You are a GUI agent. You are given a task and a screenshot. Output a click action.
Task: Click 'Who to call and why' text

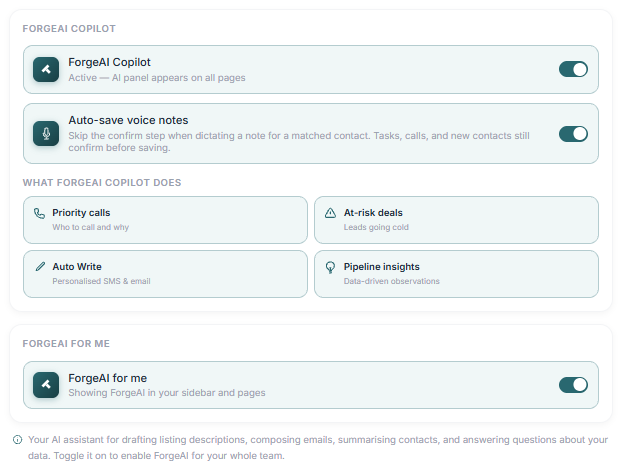pyautogui.click(x=90, y=227)
